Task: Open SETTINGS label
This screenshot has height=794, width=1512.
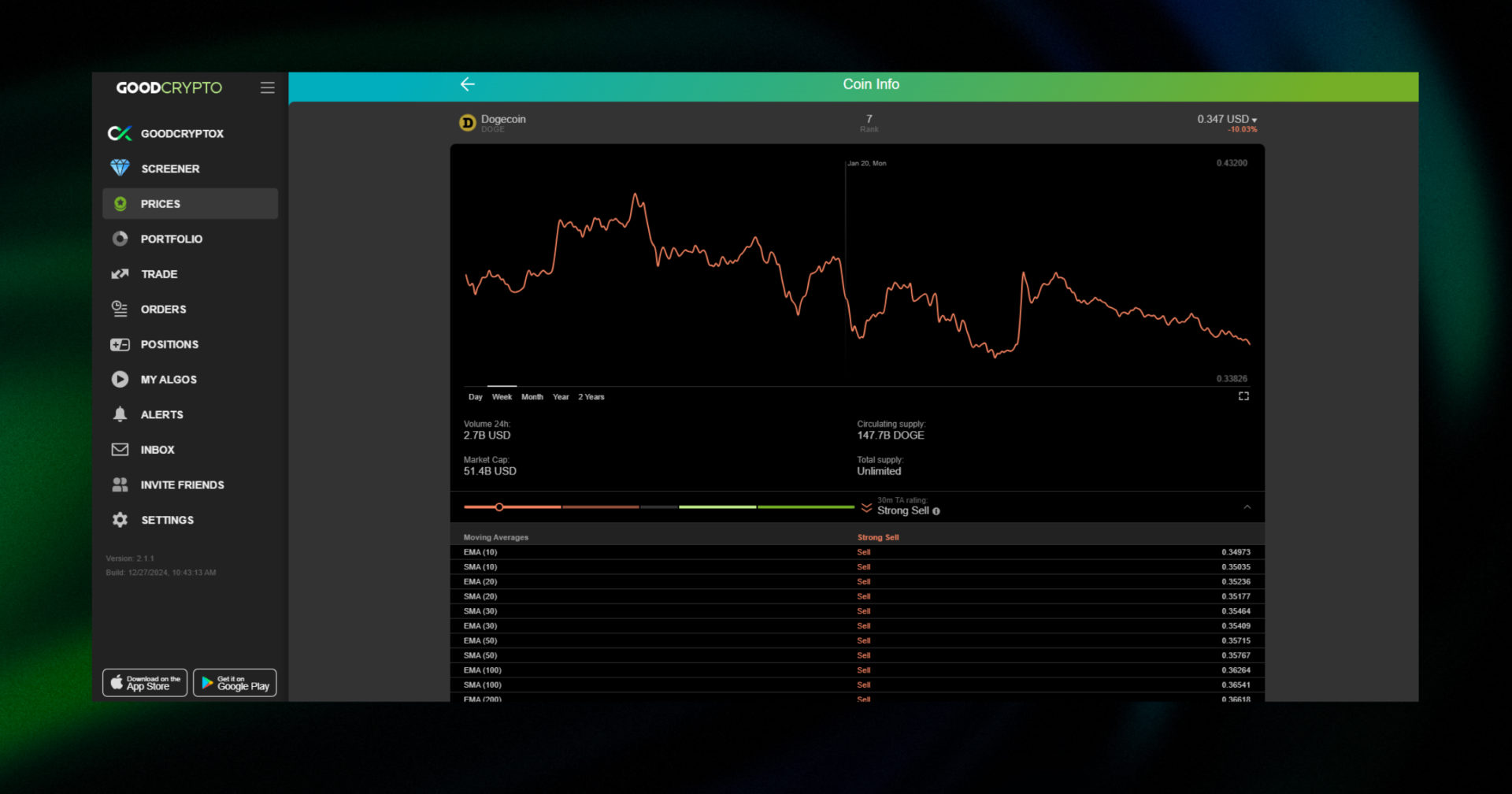Action: (x=168, y=520)
